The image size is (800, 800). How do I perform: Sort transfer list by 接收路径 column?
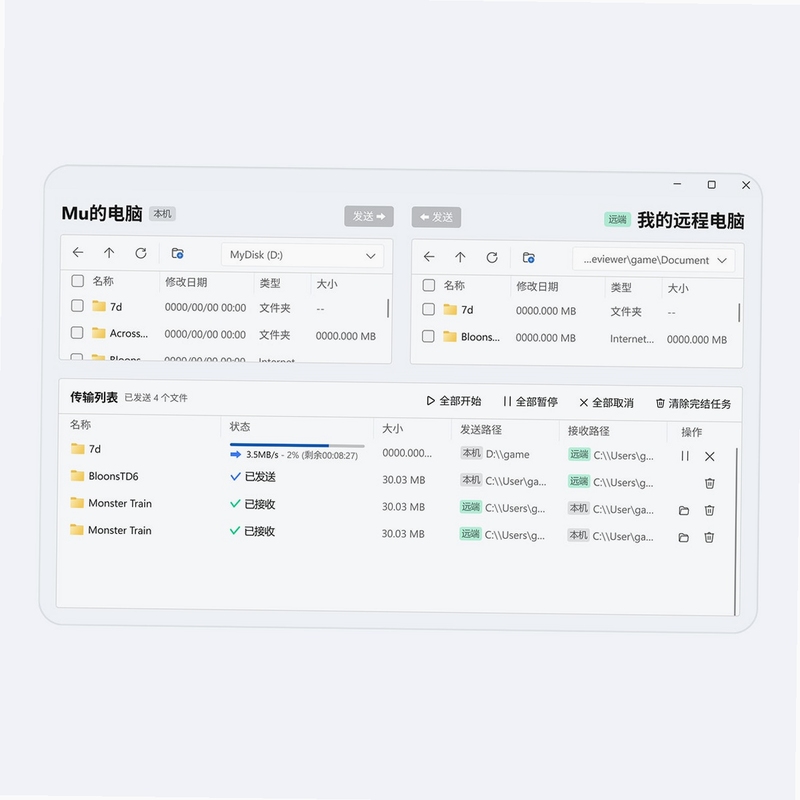[589, 431]
